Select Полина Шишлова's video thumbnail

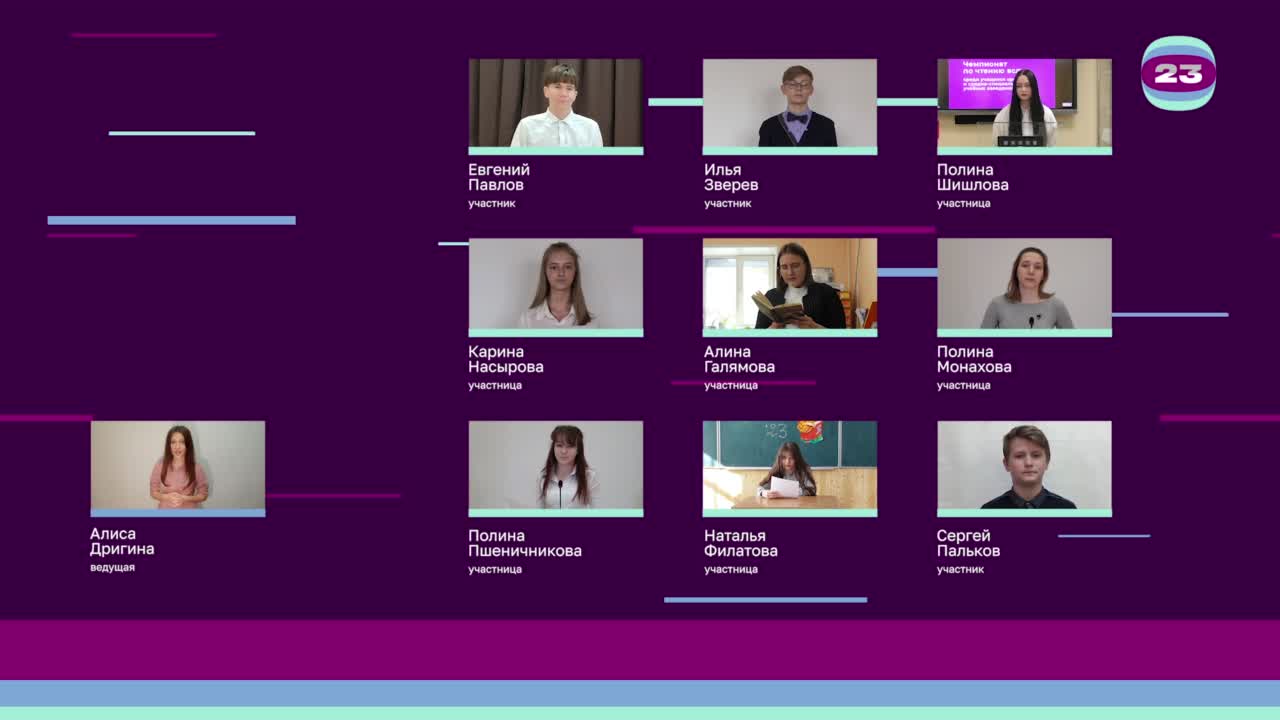coord(1024,104)
